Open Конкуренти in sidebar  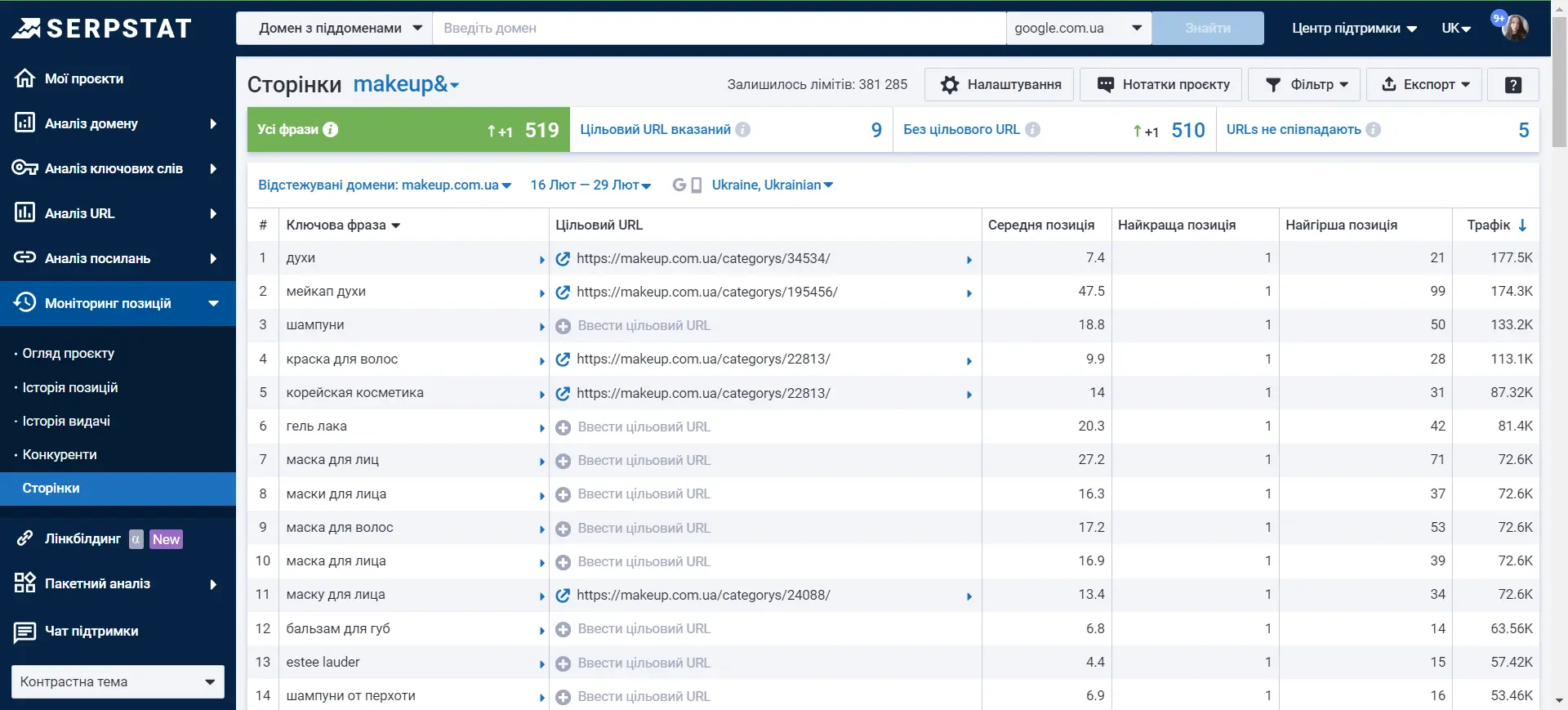click(x=60, y=454)
